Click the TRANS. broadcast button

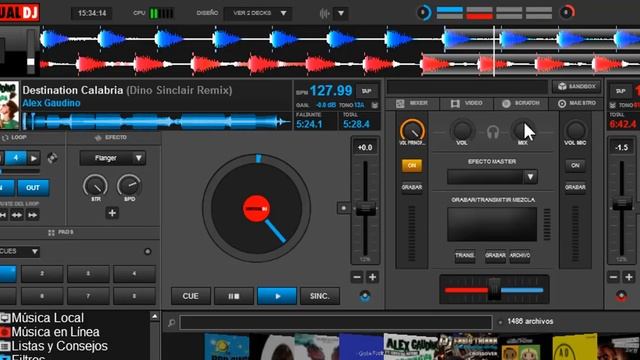point(464,256)
